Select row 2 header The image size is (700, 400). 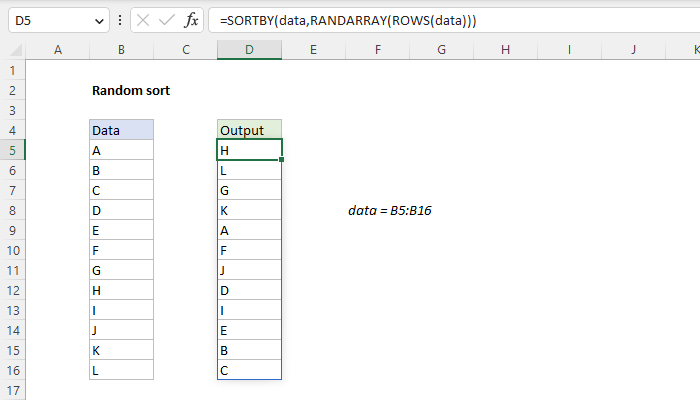coord(12,90)
